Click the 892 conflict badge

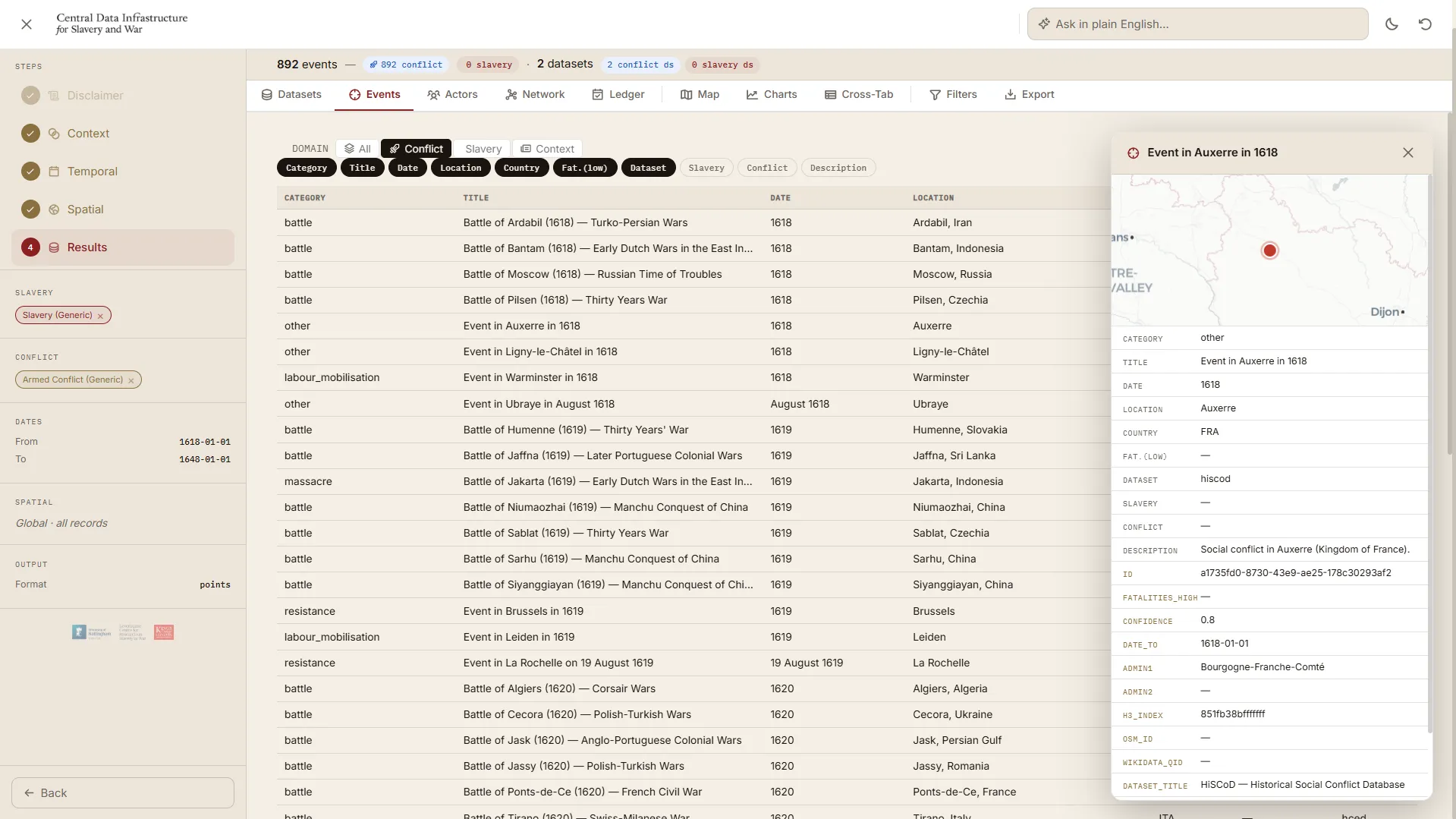tap(406, 65)
